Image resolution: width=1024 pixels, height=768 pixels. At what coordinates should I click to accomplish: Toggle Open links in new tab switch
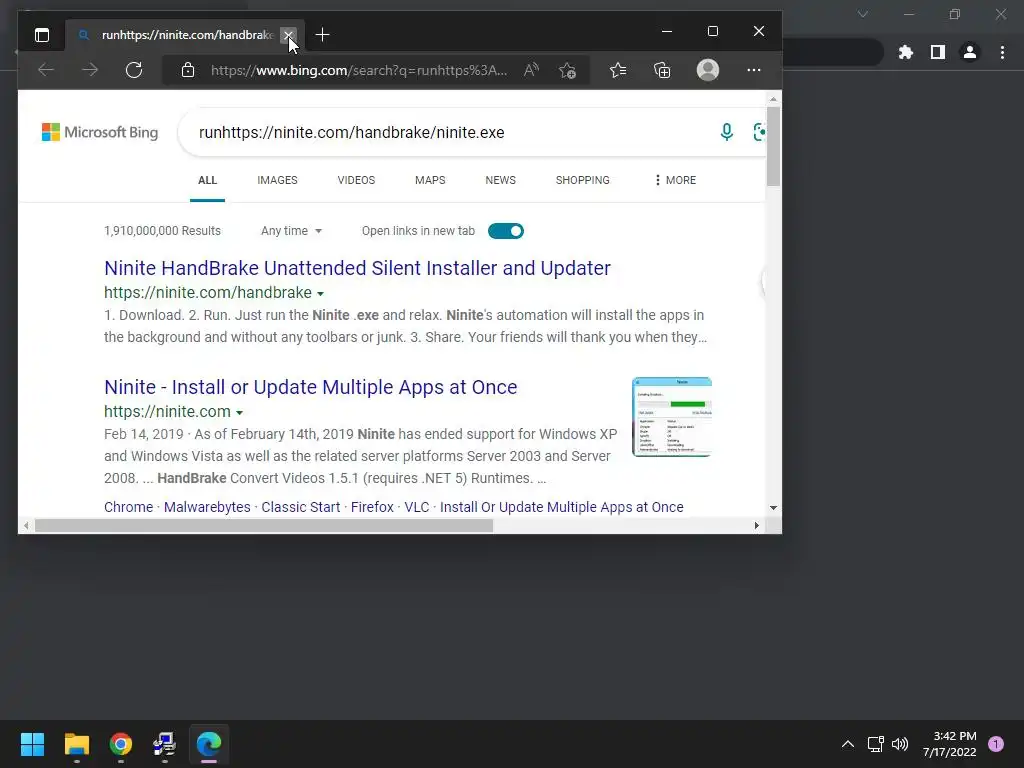pos(505,231)
